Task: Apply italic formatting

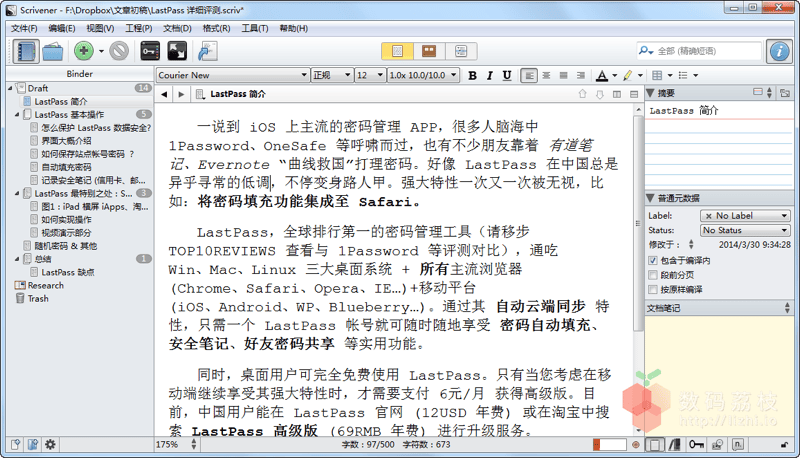Action: pos(490,75)
